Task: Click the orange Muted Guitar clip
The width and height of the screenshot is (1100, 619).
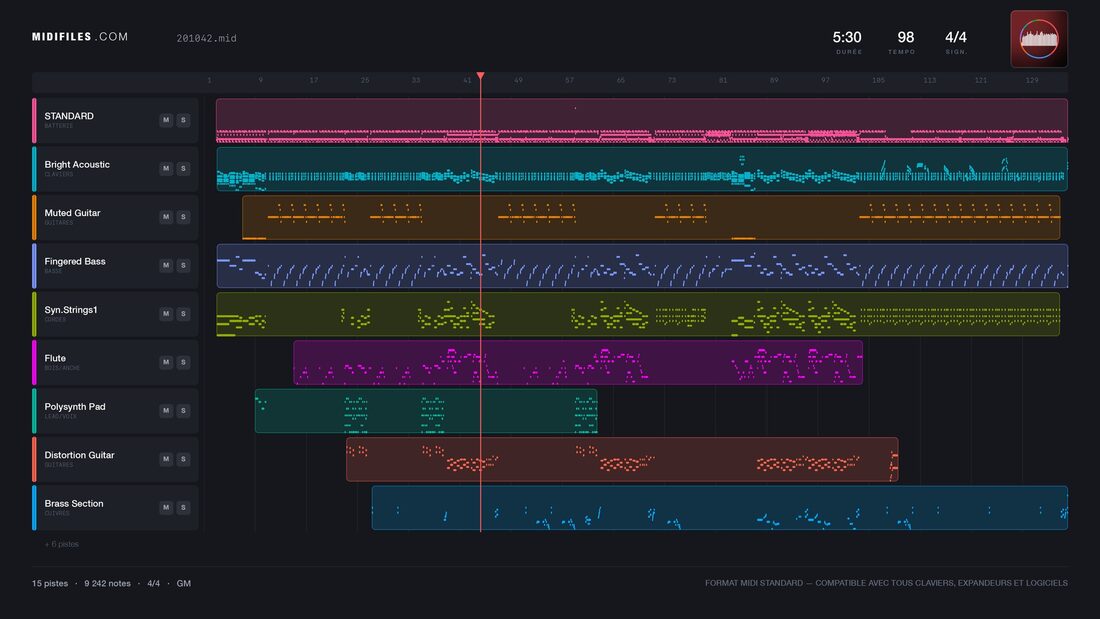Action: tap(651, 218)
